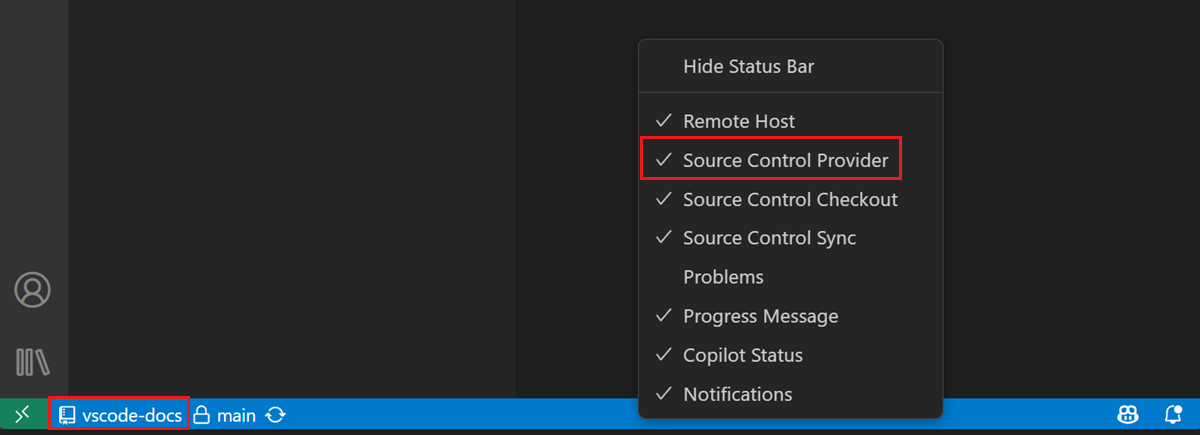Toggle the Progress Message entry
The height and width of the screenshot is (435, 1200).
[x=760, y=316]
